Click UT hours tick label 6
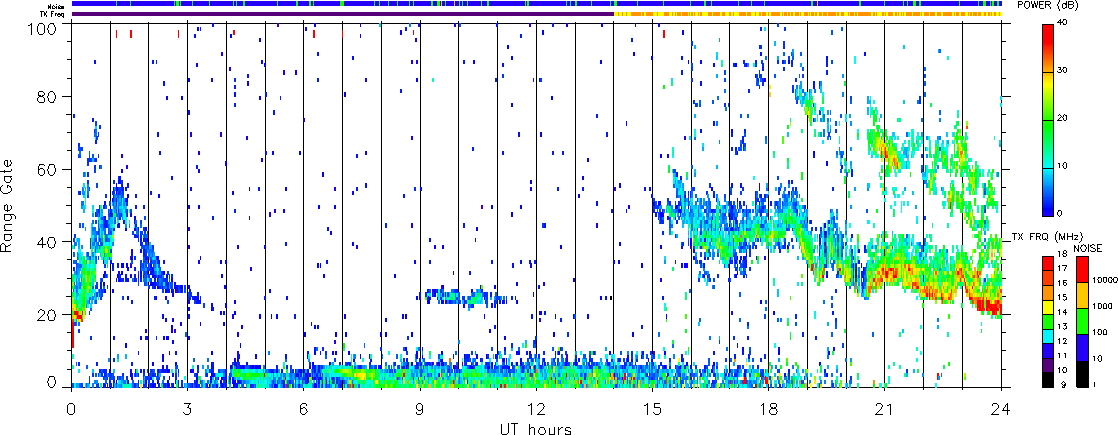 304,409
